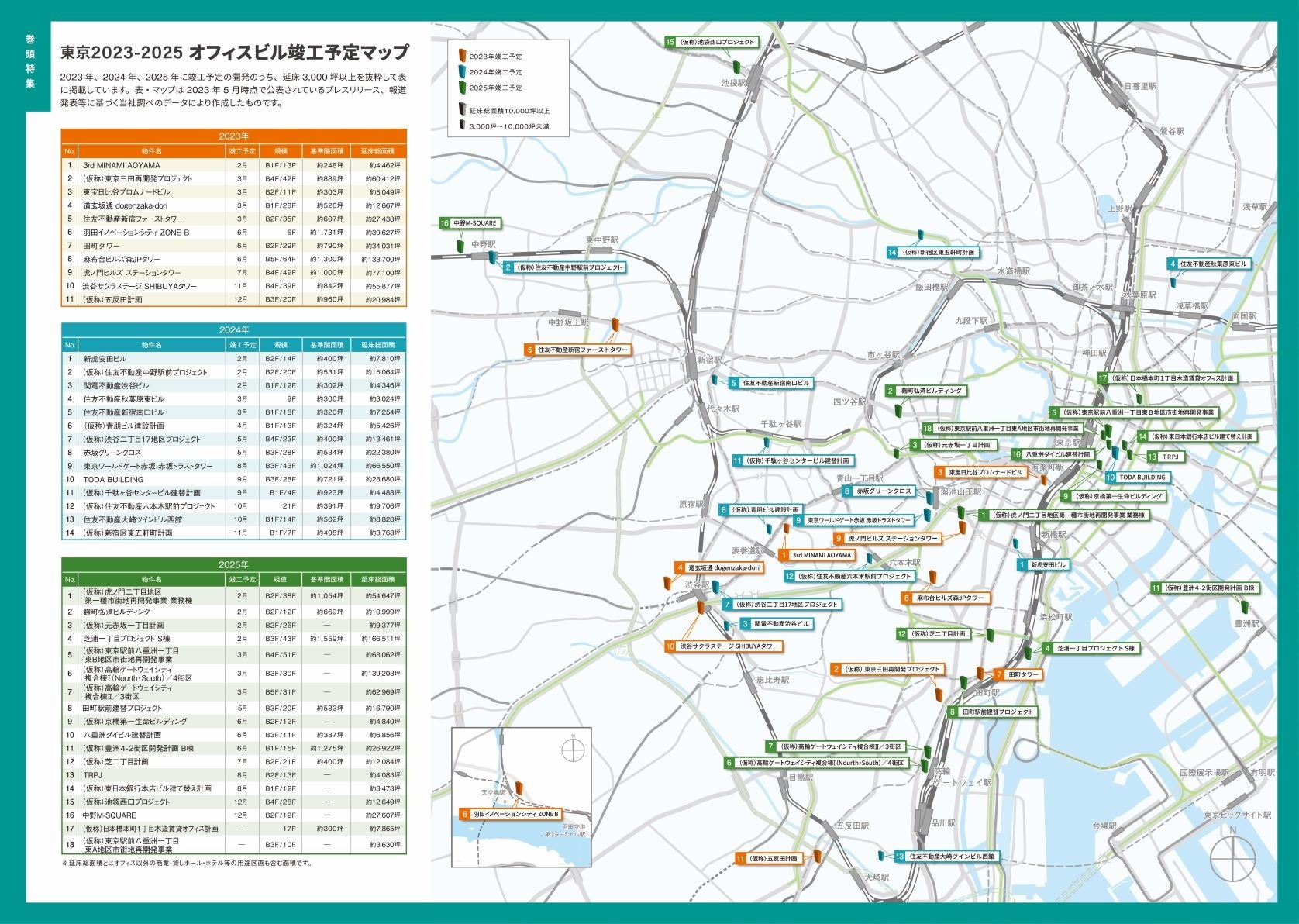Click the 新宿駅 station name on map
1299x924 pixels.
pyautogui.click(x=709, y=360)
